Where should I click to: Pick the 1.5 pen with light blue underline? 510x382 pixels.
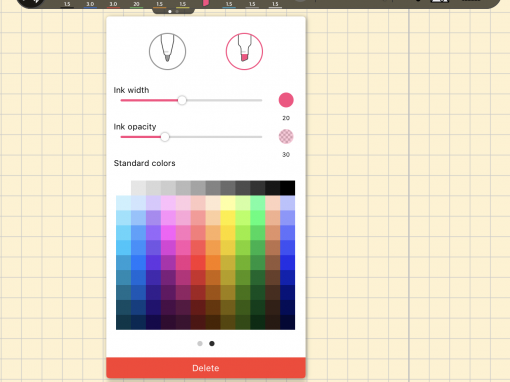pos(229,4)
